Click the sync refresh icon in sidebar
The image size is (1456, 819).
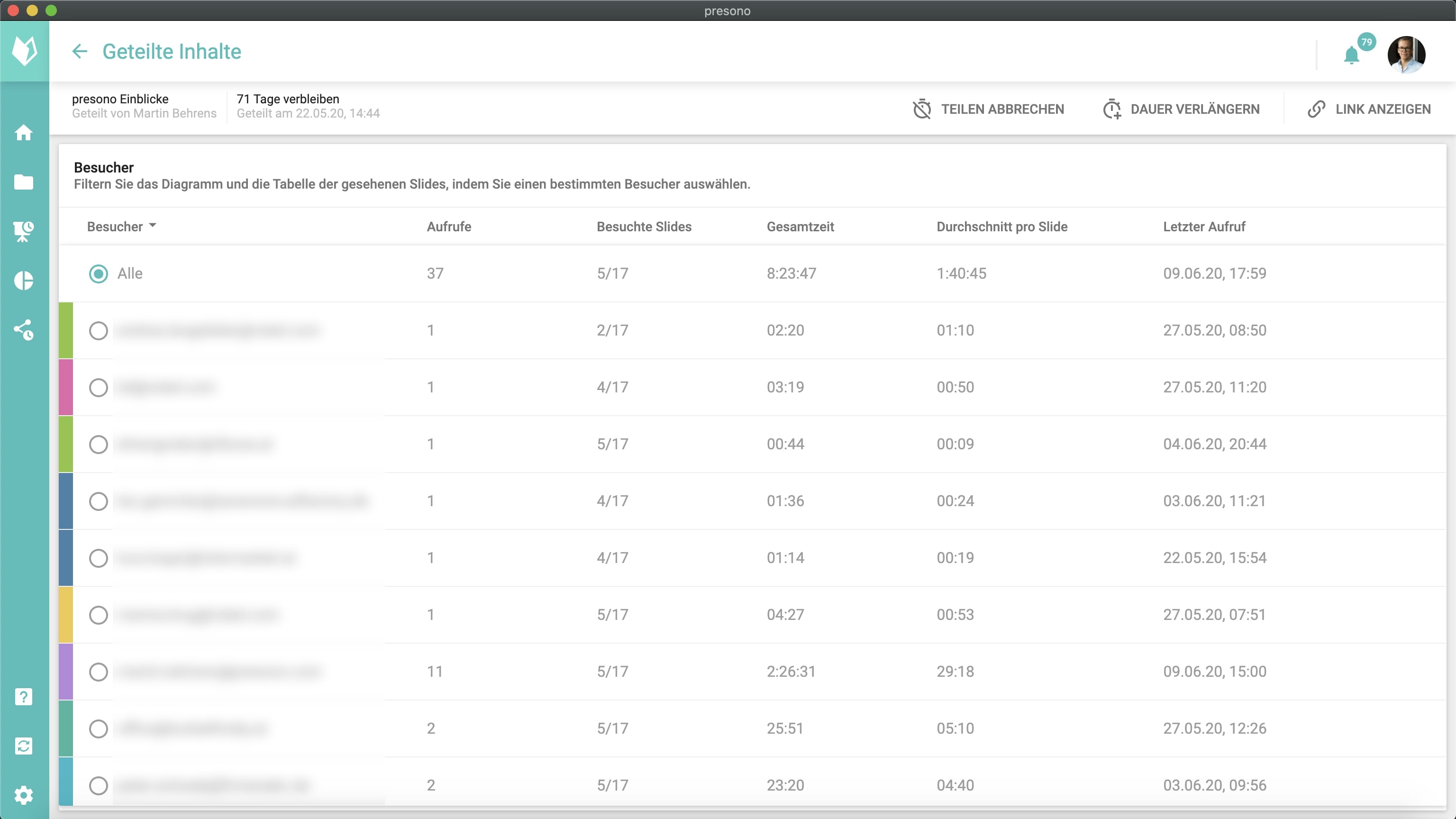pos(24,746)
